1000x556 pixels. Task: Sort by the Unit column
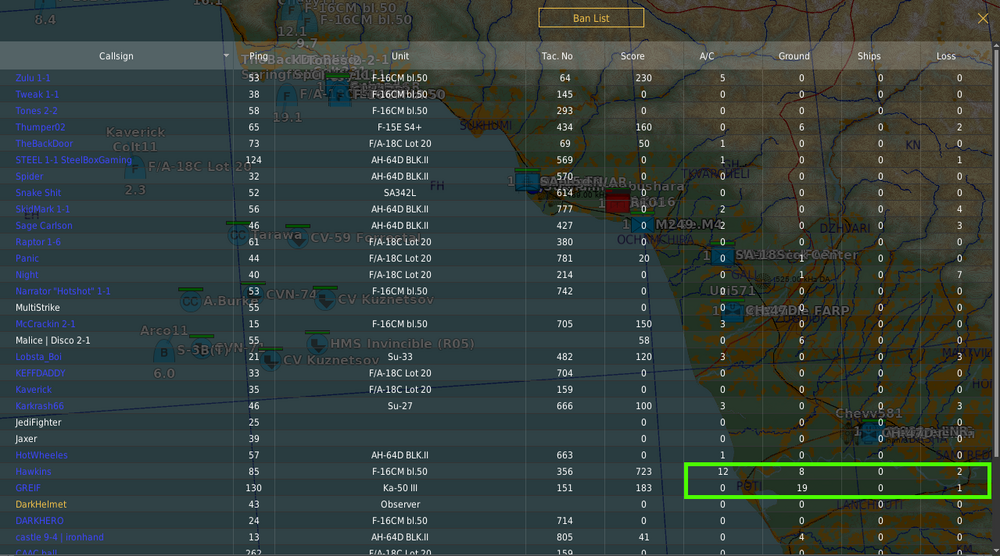click(x=400, y=56)
